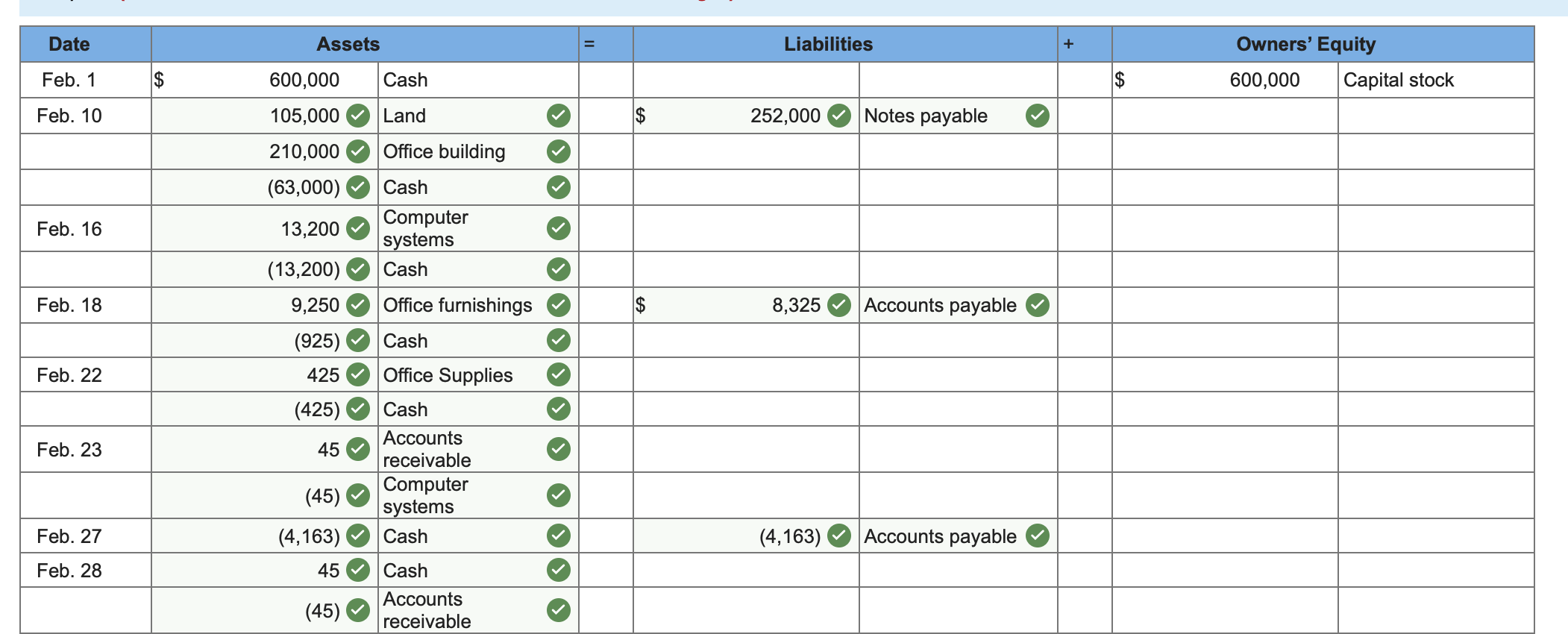
Task: Click the 252,000 Notes payable amount field
Action: [746, 116]
